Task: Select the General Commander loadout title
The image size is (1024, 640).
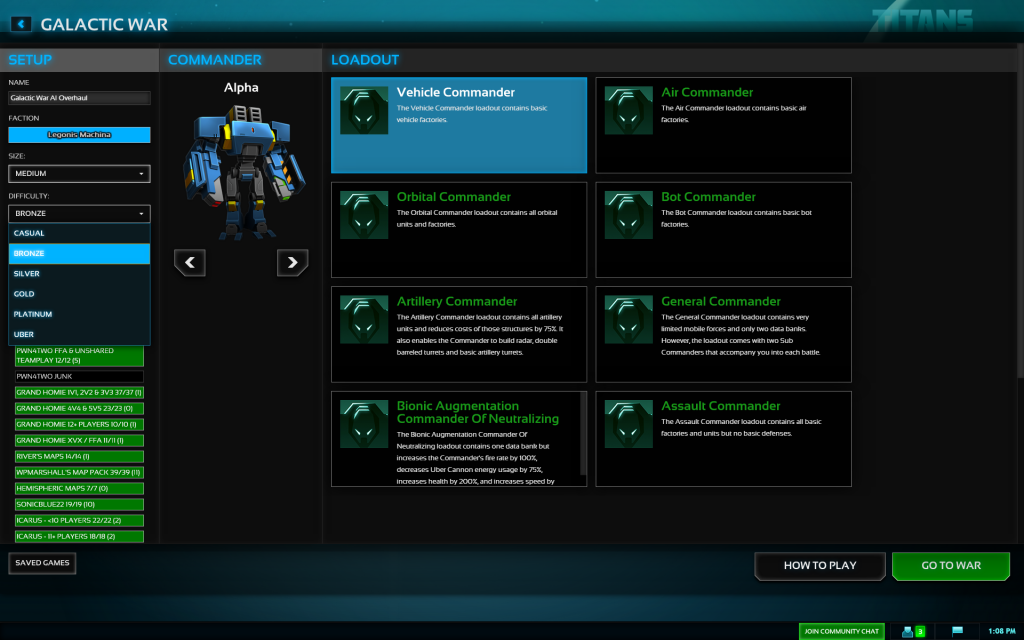Action: coord(721,301)
